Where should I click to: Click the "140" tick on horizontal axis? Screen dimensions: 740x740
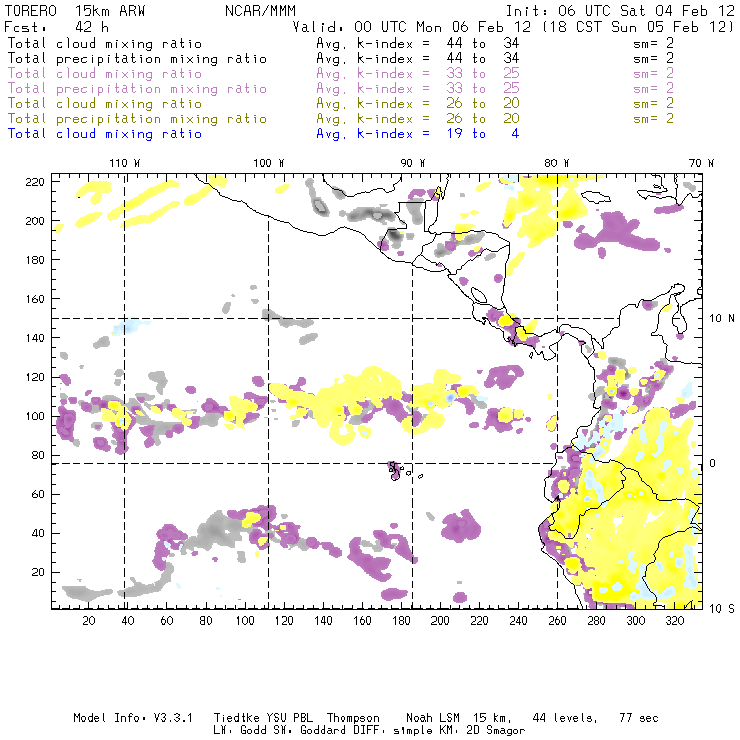coord(323,621)
